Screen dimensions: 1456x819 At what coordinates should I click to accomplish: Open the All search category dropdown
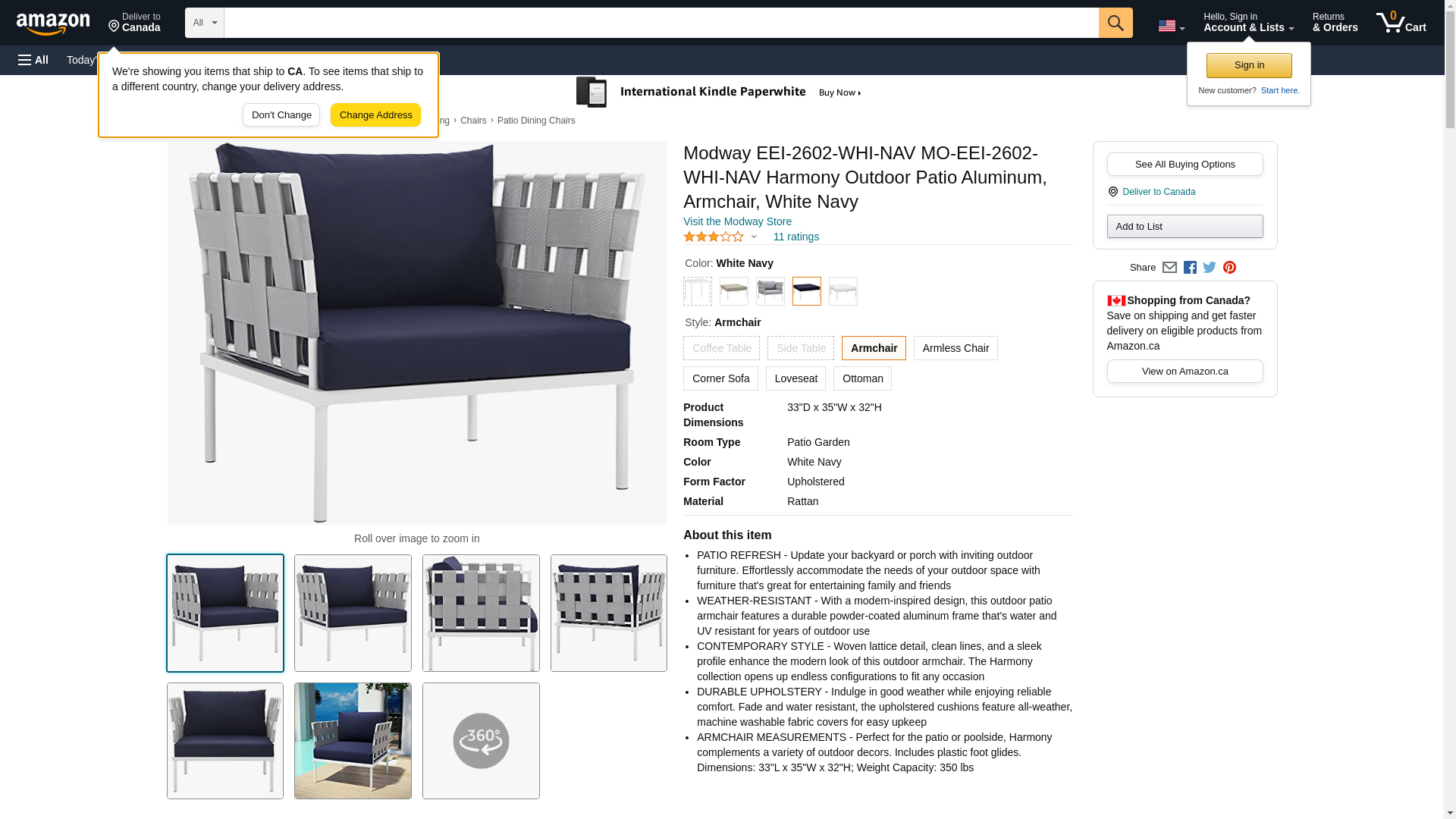click(205, 23)
